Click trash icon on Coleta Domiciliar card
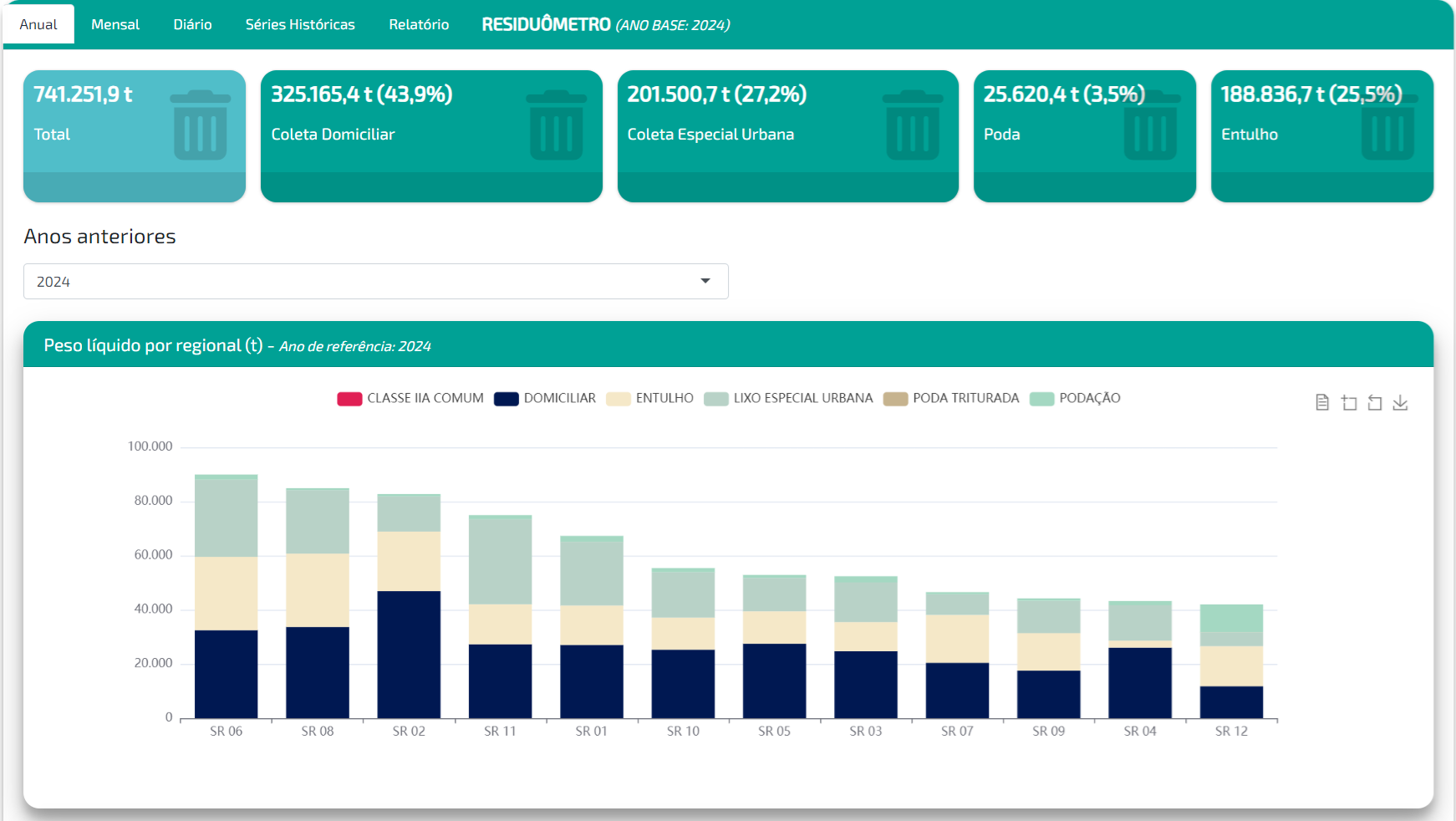The image size is (1456, 821). pos(557,125)
